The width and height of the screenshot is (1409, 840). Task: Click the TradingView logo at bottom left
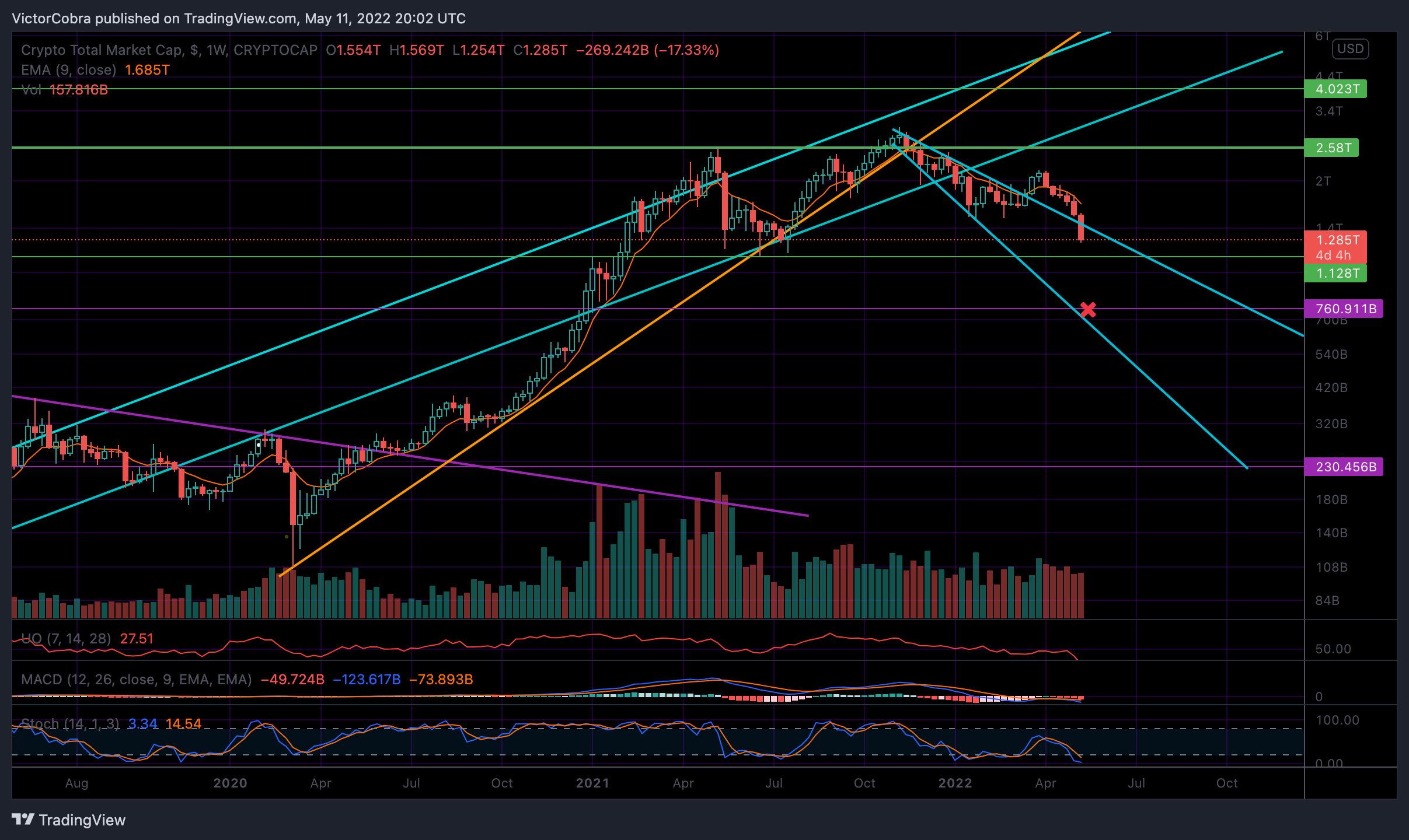coord(69,820)
